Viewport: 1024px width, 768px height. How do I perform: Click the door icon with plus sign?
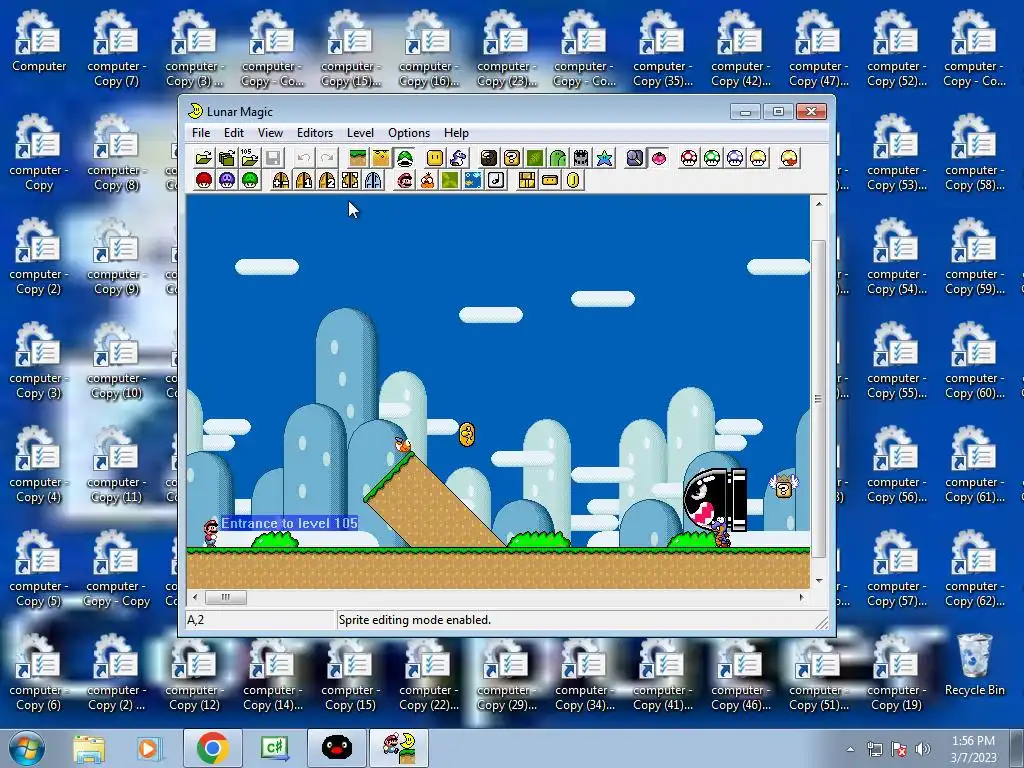(281, 180)
